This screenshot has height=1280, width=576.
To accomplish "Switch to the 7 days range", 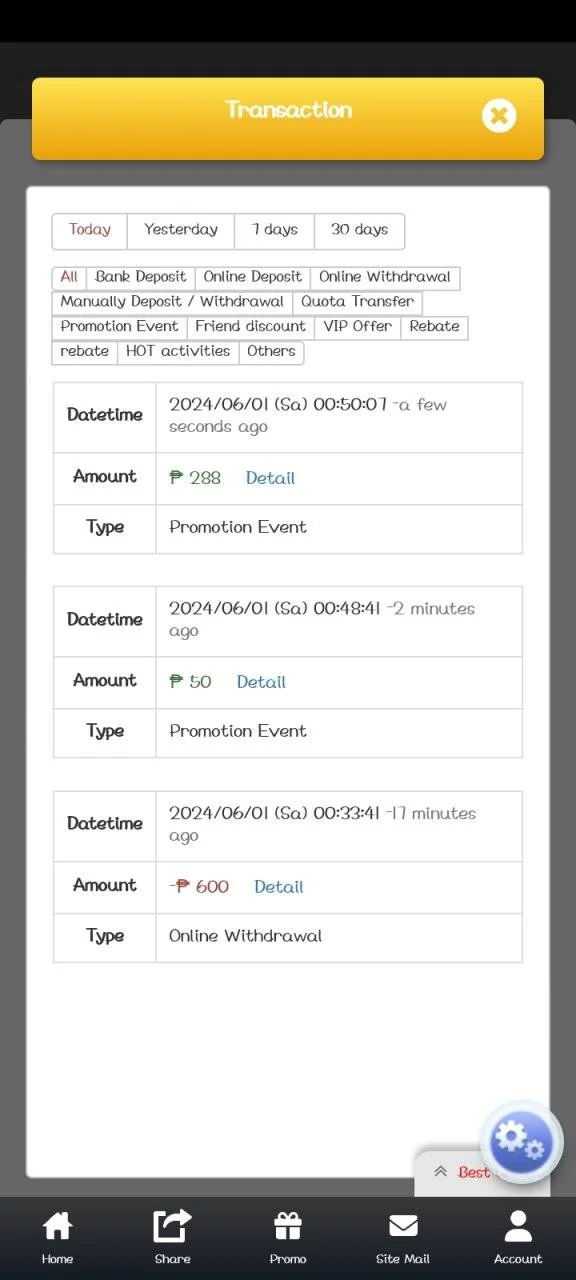I will tap(275, 230).
